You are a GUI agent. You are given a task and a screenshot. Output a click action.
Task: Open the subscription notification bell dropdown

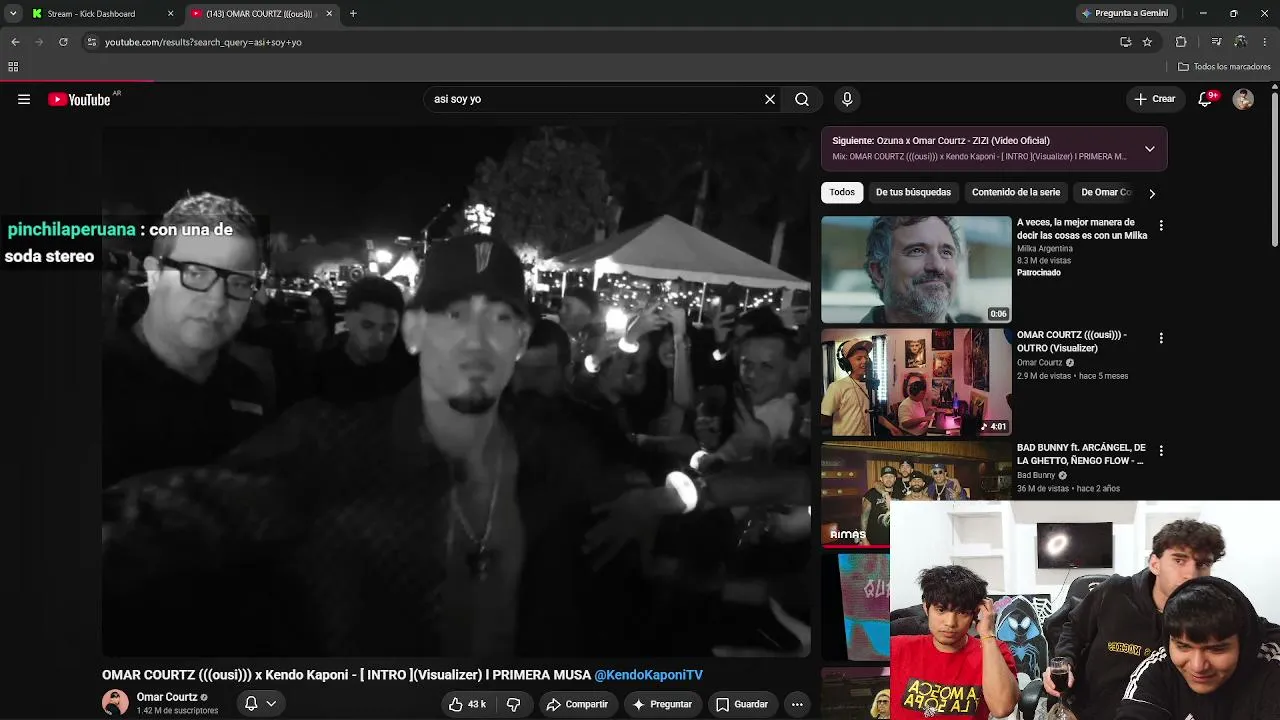point(260,704)
